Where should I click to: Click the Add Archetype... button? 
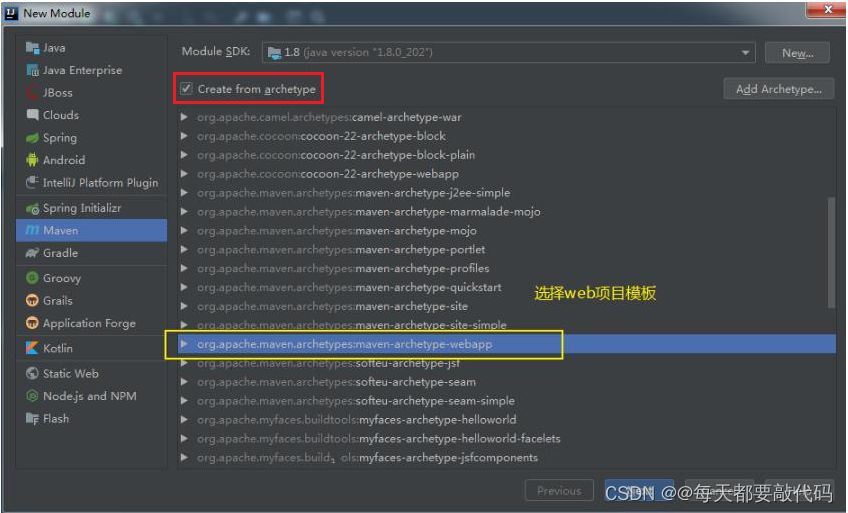(x=779, y=89)
